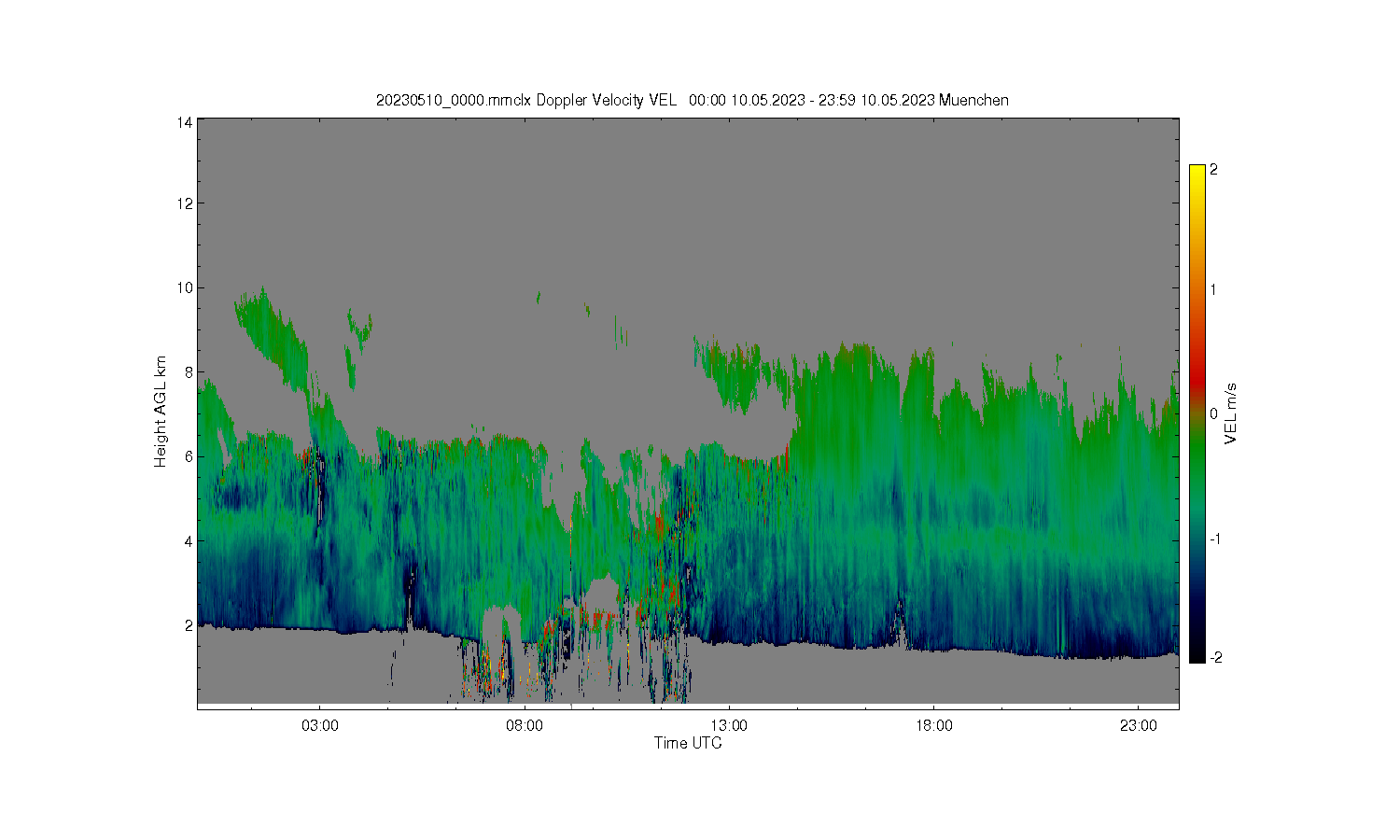Click the colorbar tick label -2

coord(1216,658)
